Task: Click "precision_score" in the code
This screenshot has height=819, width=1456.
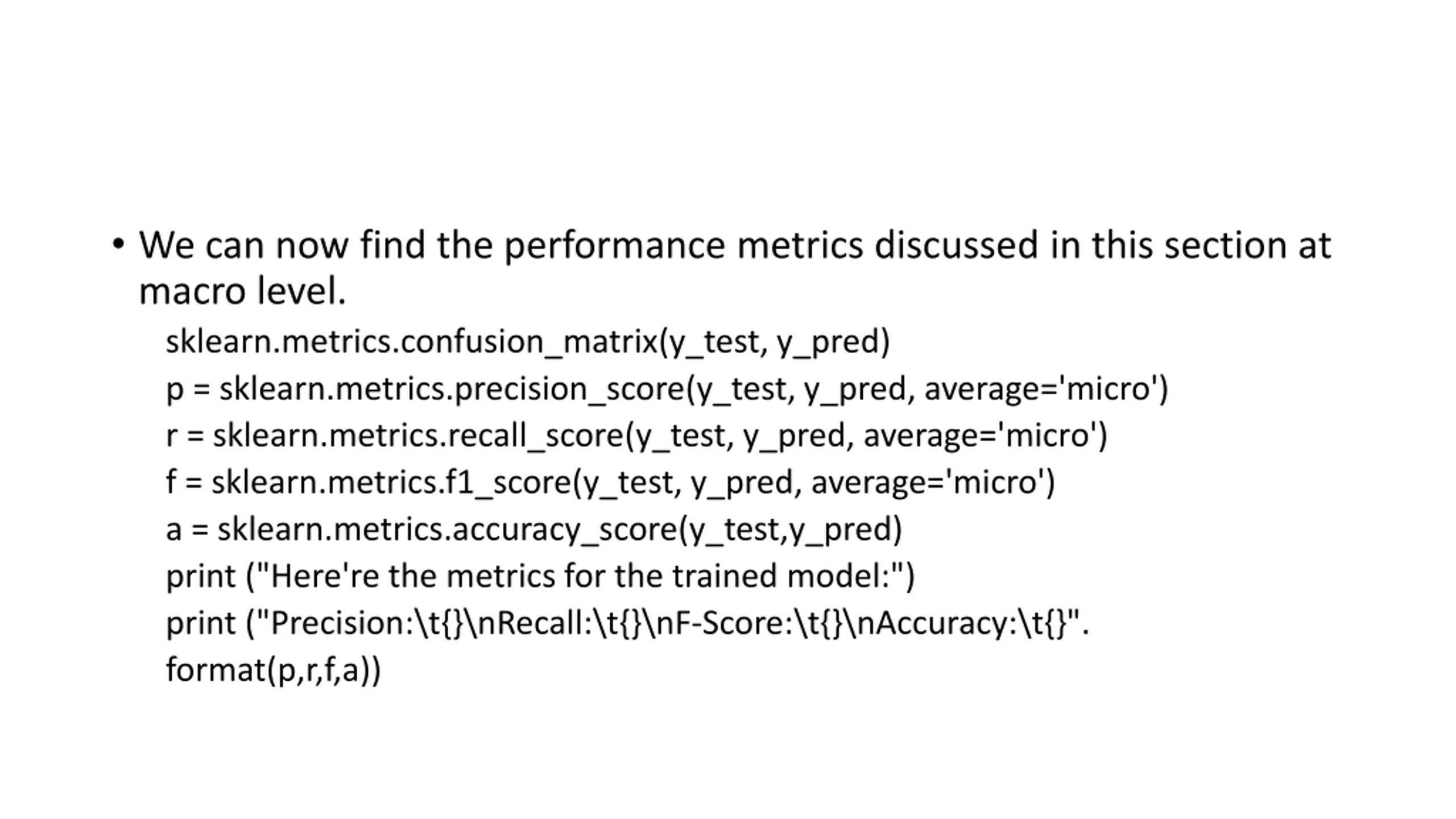Action: point(569,389)
